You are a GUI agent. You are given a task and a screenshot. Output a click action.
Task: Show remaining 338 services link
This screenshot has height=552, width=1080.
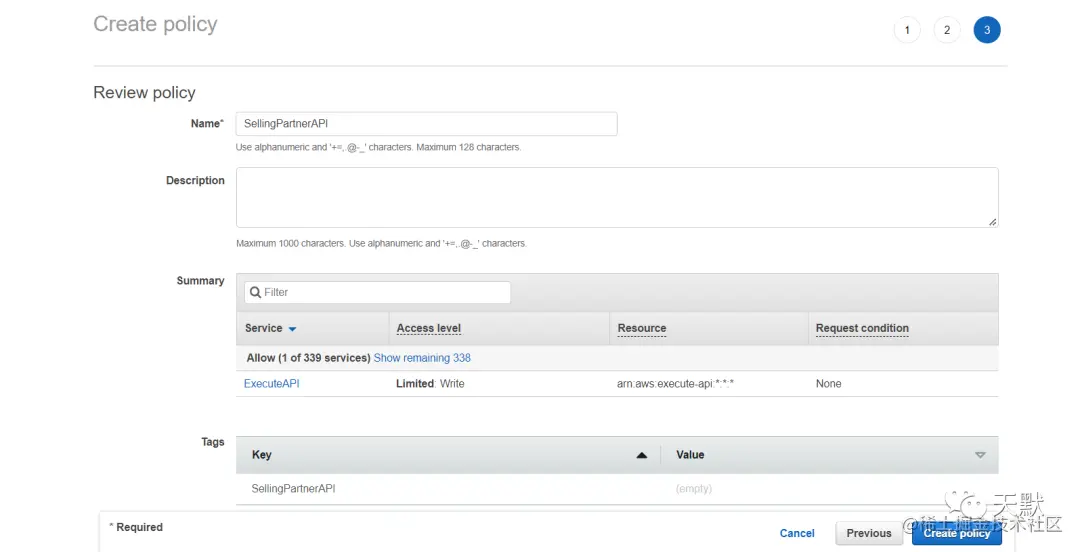pyautogui.click(x=422, y=358)
